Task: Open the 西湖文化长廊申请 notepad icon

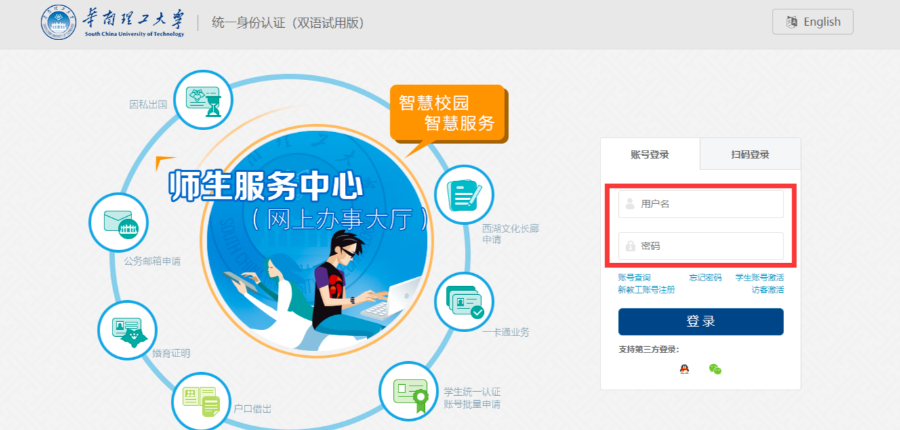Action: (x=464, y=195)
